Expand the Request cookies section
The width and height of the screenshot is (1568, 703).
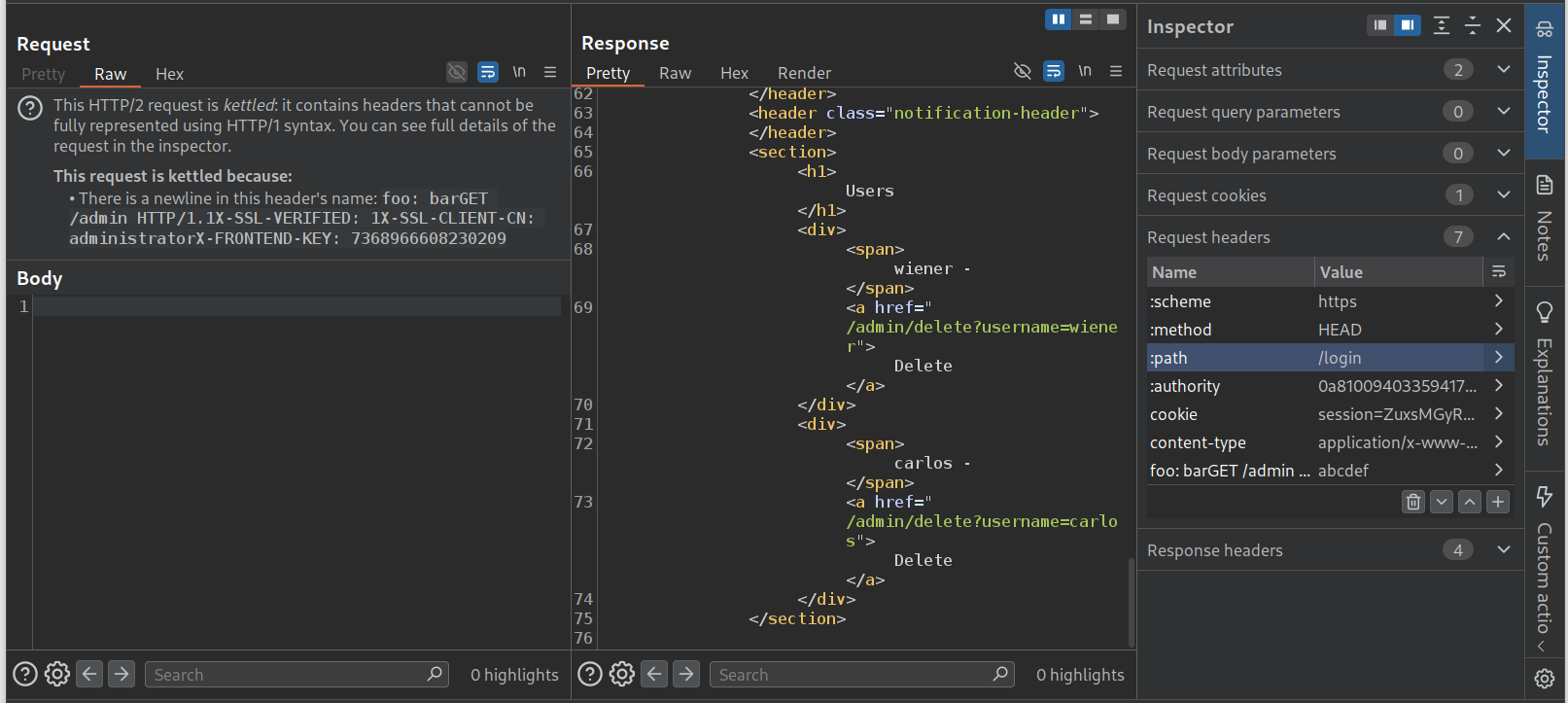point(1503,195)
